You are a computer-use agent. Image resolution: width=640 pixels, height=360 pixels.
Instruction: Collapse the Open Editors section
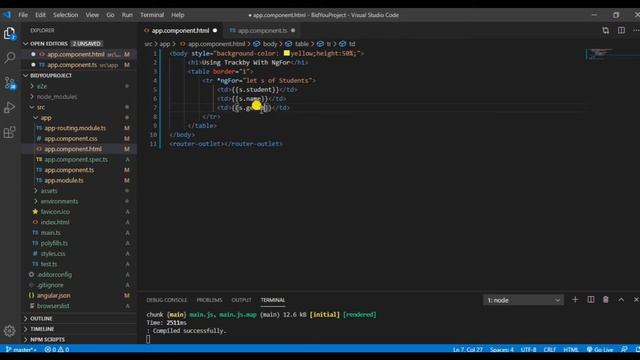coord(79,44)
